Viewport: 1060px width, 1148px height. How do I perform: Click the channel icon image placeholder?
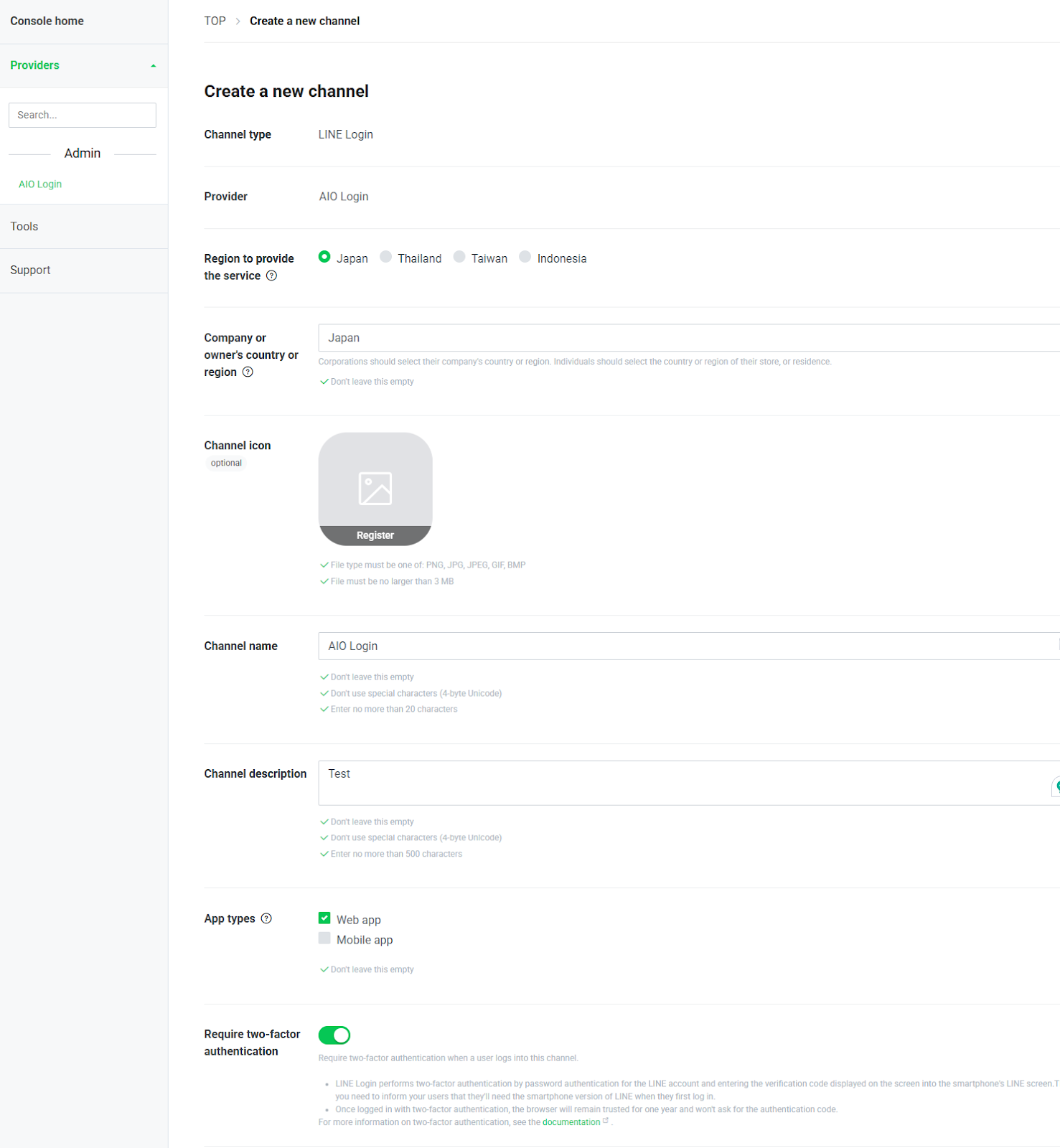click(x=375, y=489)
